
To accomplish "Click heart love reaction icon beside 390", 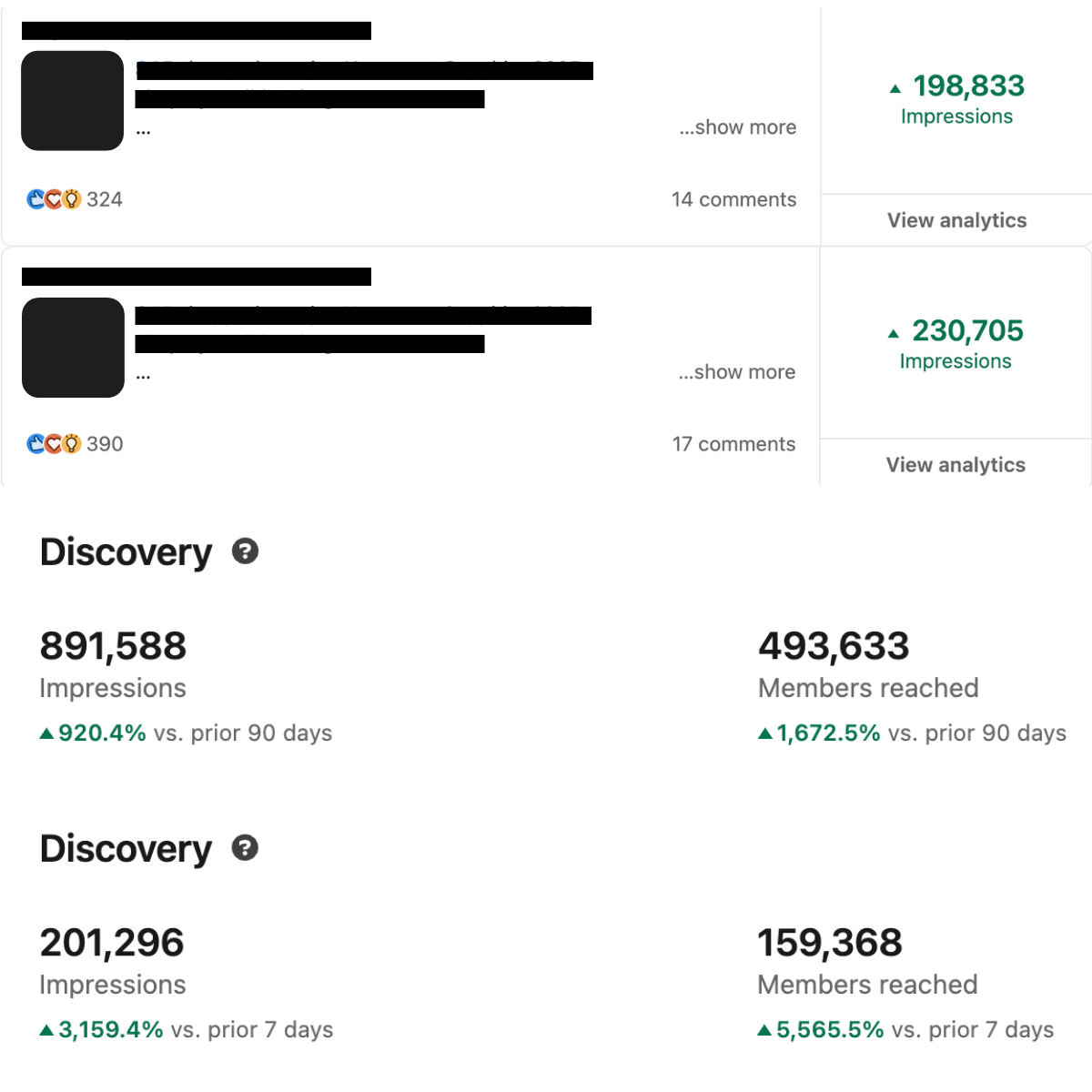I will pos(54,444).
